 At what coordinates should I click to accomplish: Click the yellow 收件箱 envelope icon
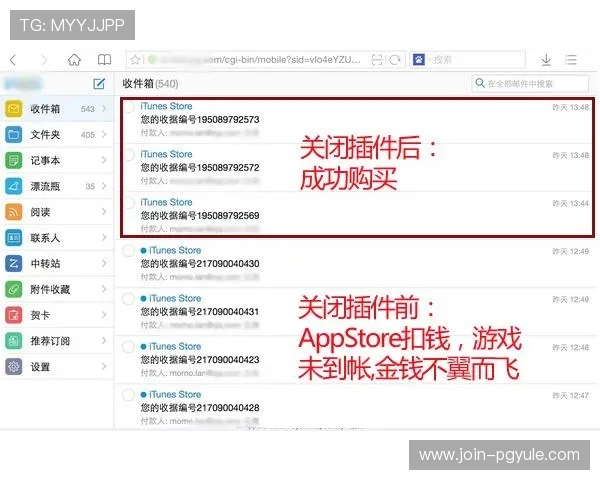[14, 109]
